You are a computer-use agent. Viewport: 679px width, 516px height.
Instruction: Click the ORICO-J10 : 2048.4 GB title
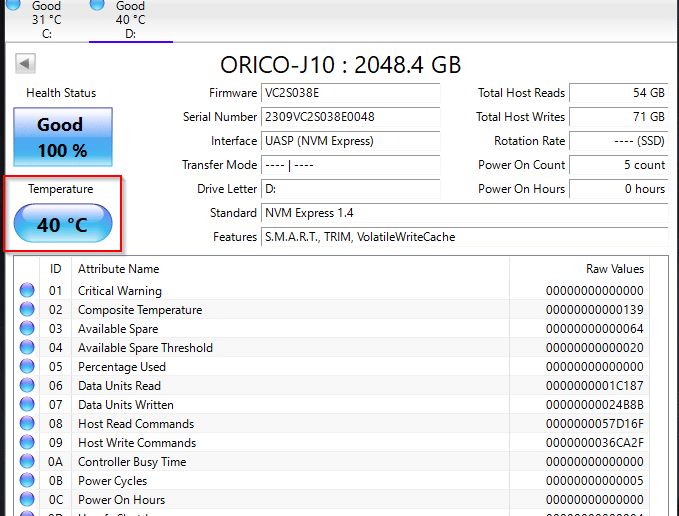pyautogui.click(x=340, y=65)
